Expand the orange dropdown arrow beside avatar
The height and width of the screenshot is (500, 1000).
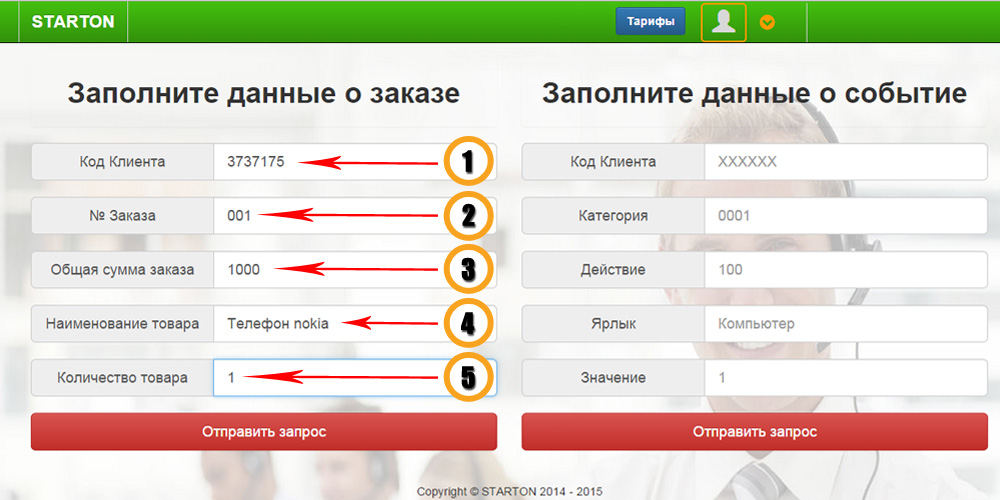tap(767, 22)
